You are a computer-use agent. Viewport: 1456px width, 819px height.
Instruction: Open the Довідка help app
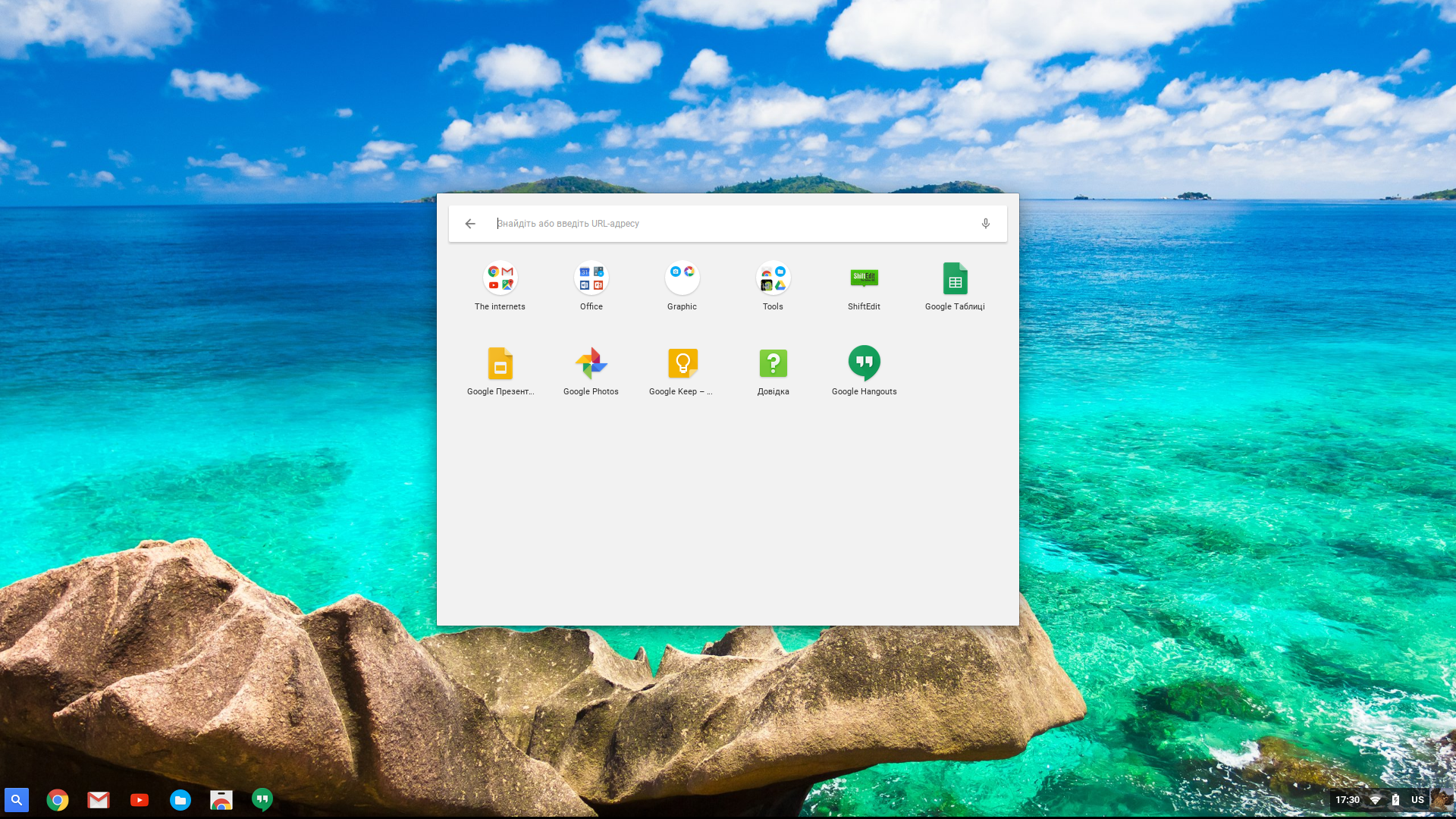pos(773,364)
